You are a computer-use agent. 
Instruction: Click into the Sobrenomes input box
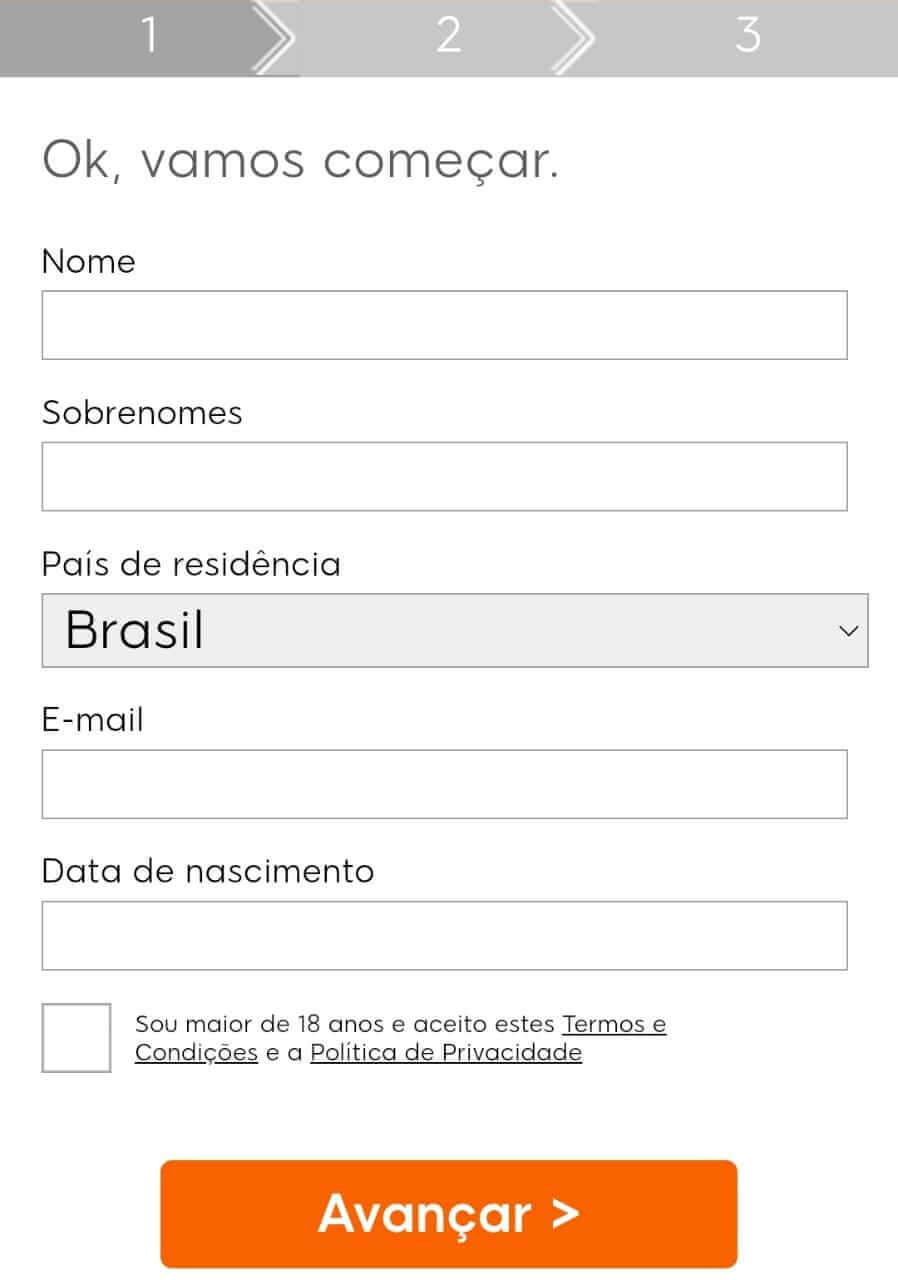click(x=444, y=476)
